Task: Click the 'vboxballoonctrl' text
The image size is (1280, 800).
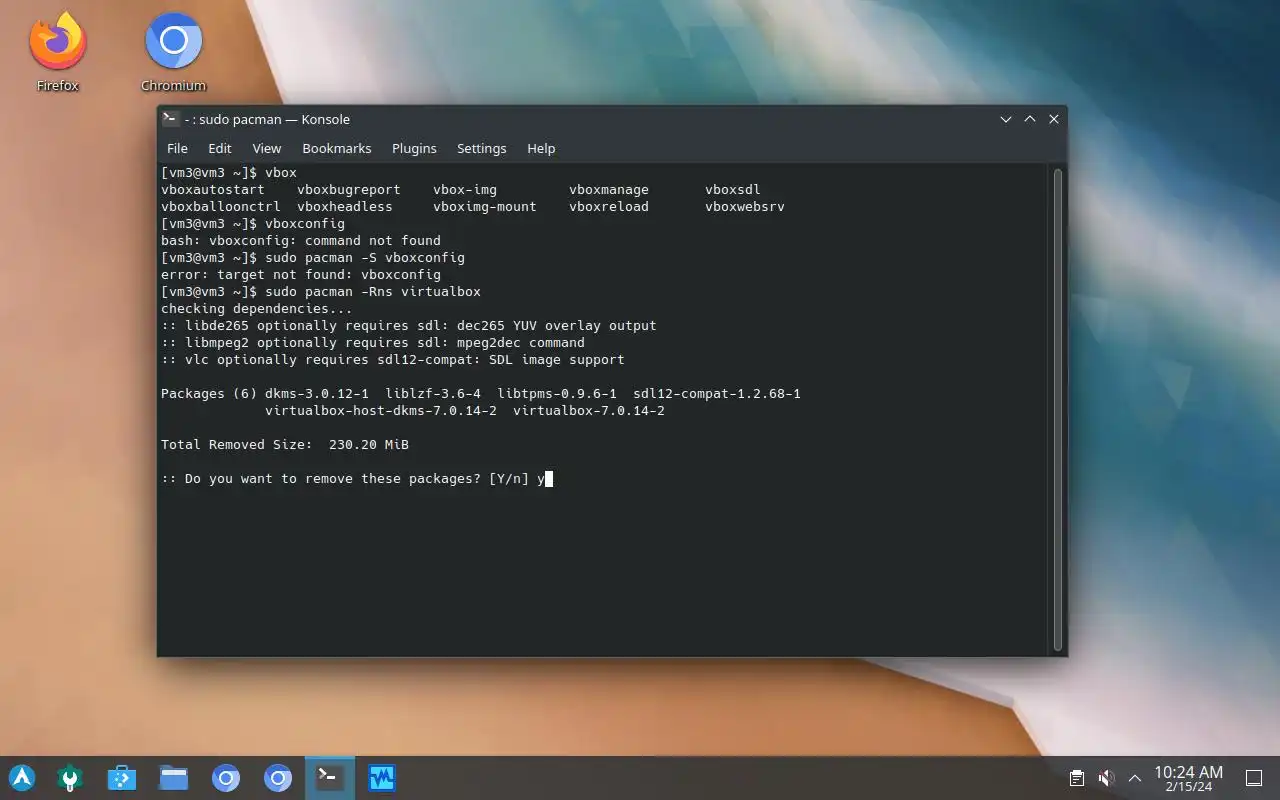Action: click(x=221, y=207)
